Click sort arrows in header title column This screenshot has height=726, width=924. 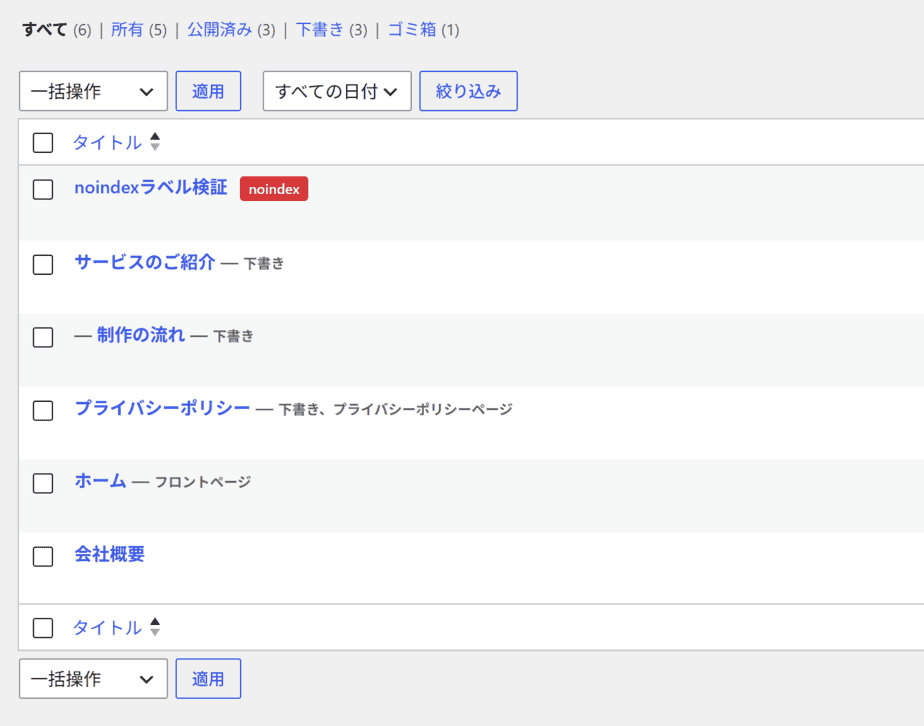click(155, 142)
